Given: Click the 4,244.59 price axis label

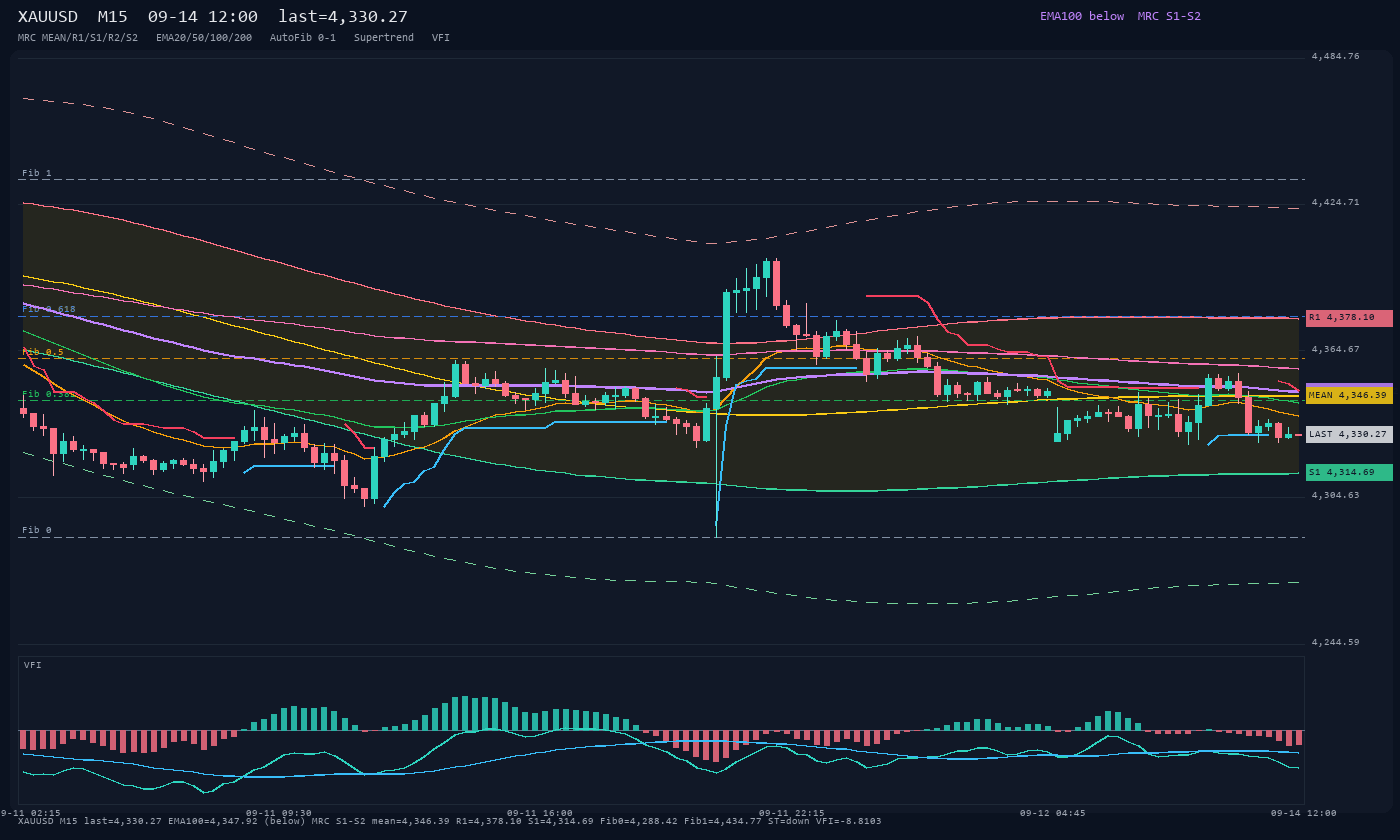Looking at the screenshot, I should tap(1336, 643).
